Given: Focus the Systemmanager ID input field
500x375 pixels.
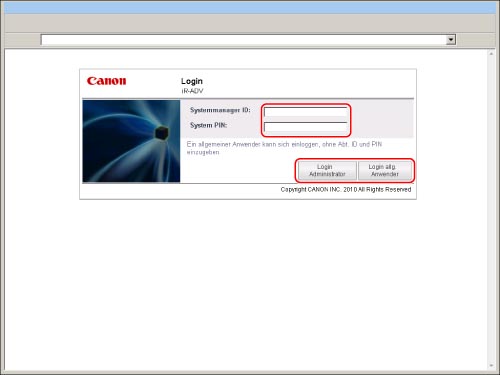Looking at the screenshot, I should pos(305,112).
